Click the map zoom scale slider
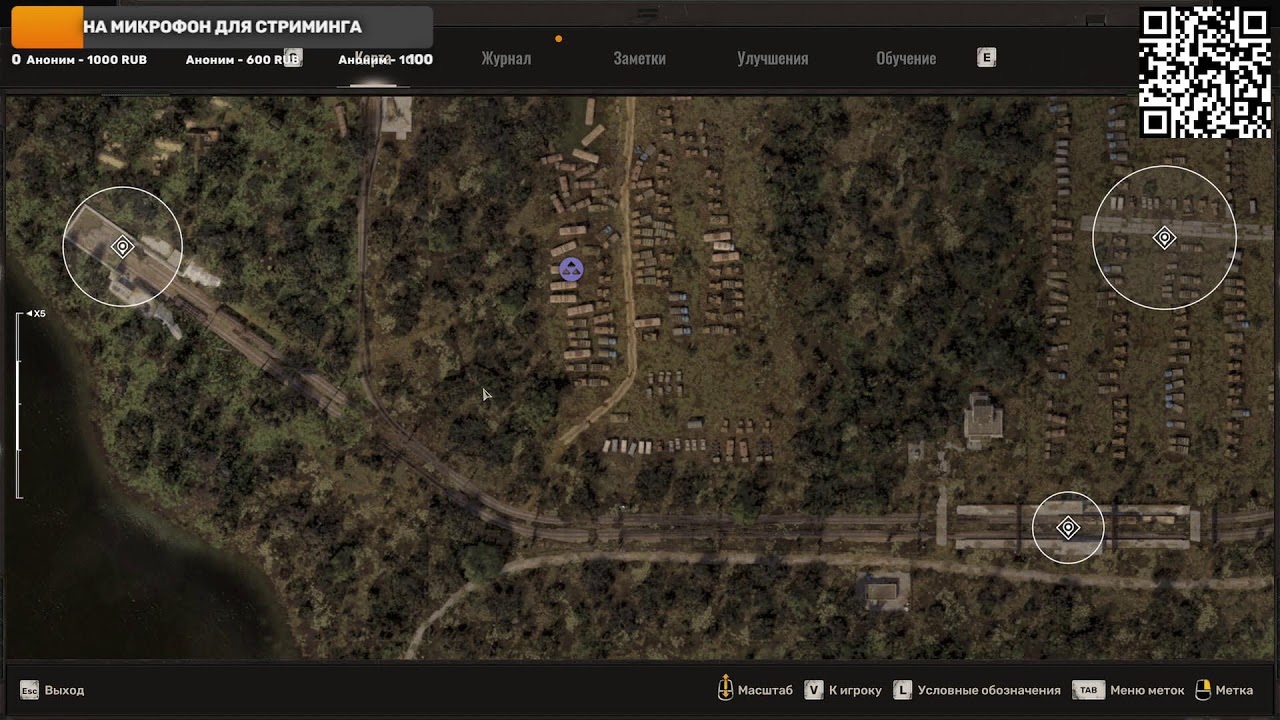Screen dimensions: 1280x720 (18, 406)
